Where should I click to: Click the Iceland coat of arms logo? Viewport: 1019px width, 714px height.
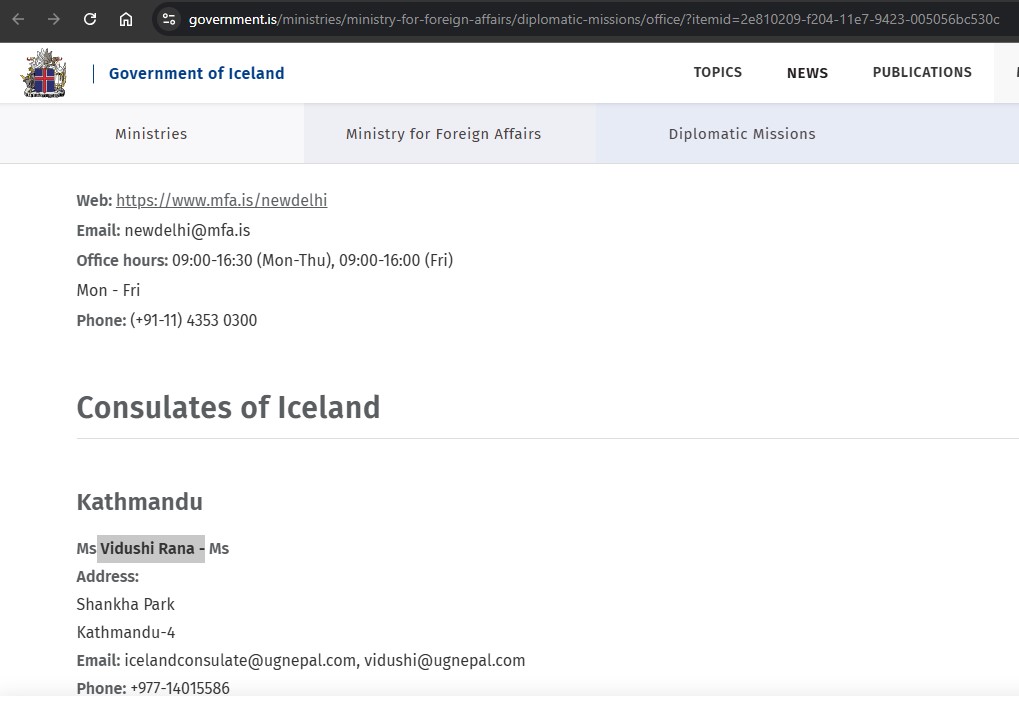(43, 73)
